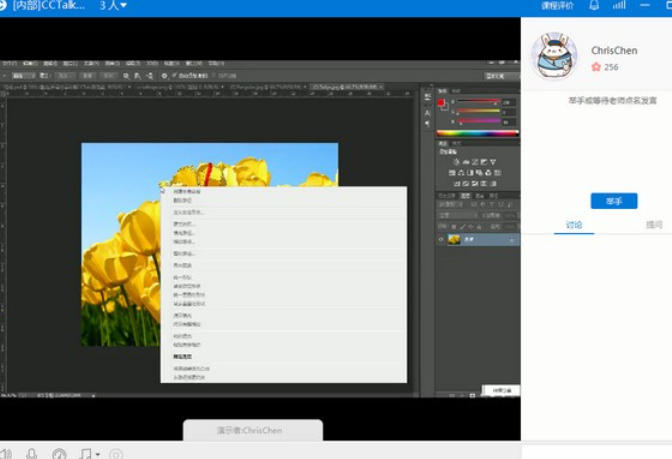
Task: Toggle lock image pixels brush icon
Action: point(462,226)
